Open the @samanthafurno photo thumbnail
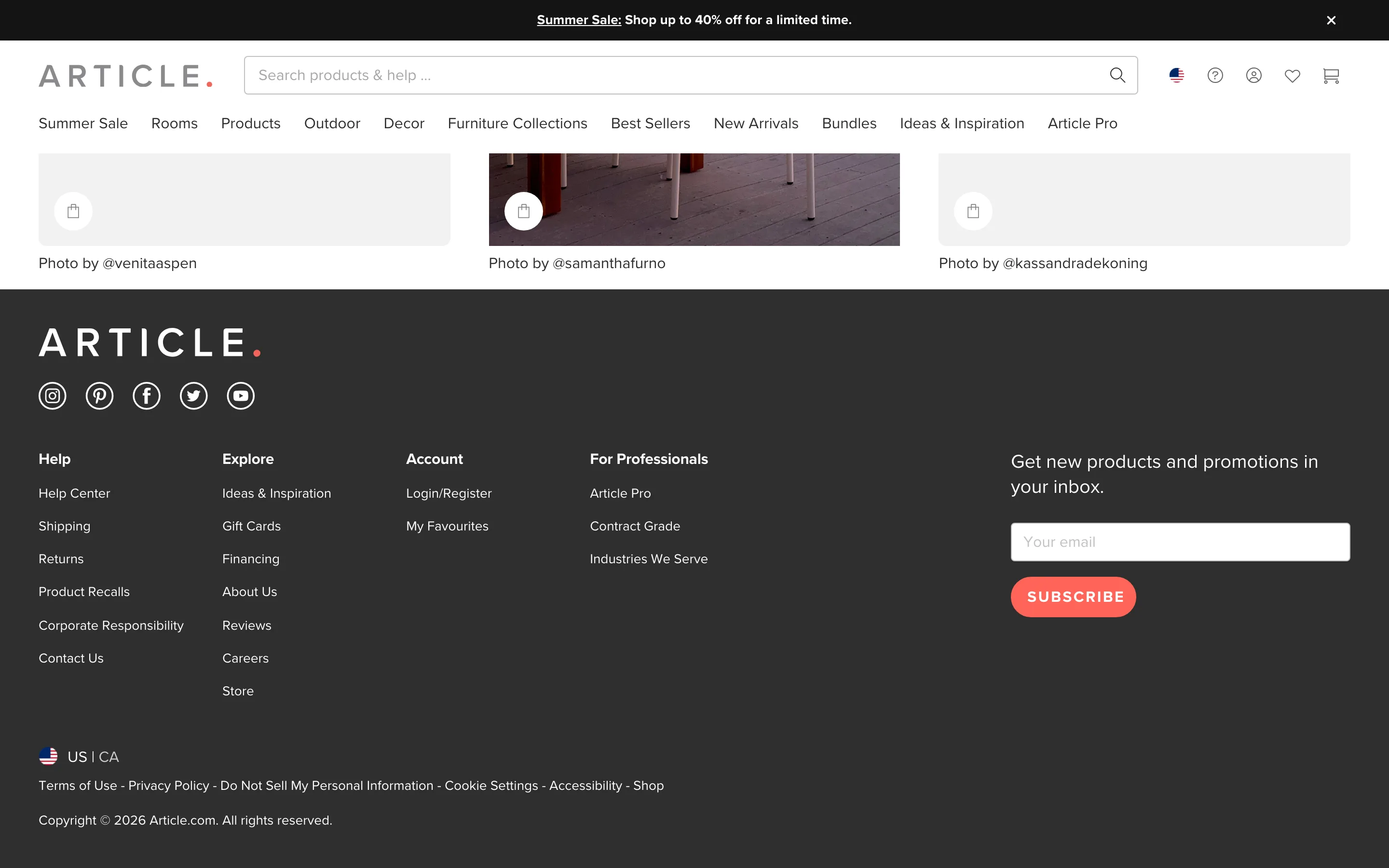 pos(694,199)
